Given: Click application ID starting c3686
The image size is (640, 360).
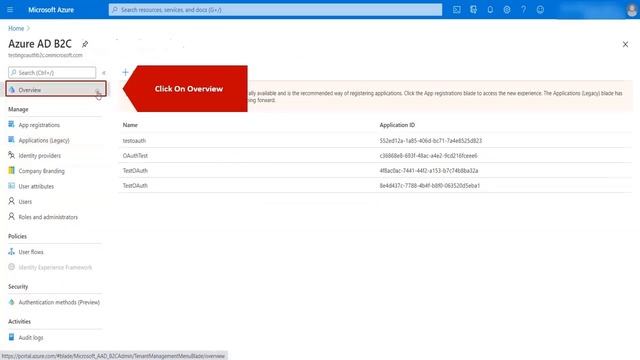Looking at the screenshot, I should click(x=428, y=156).
